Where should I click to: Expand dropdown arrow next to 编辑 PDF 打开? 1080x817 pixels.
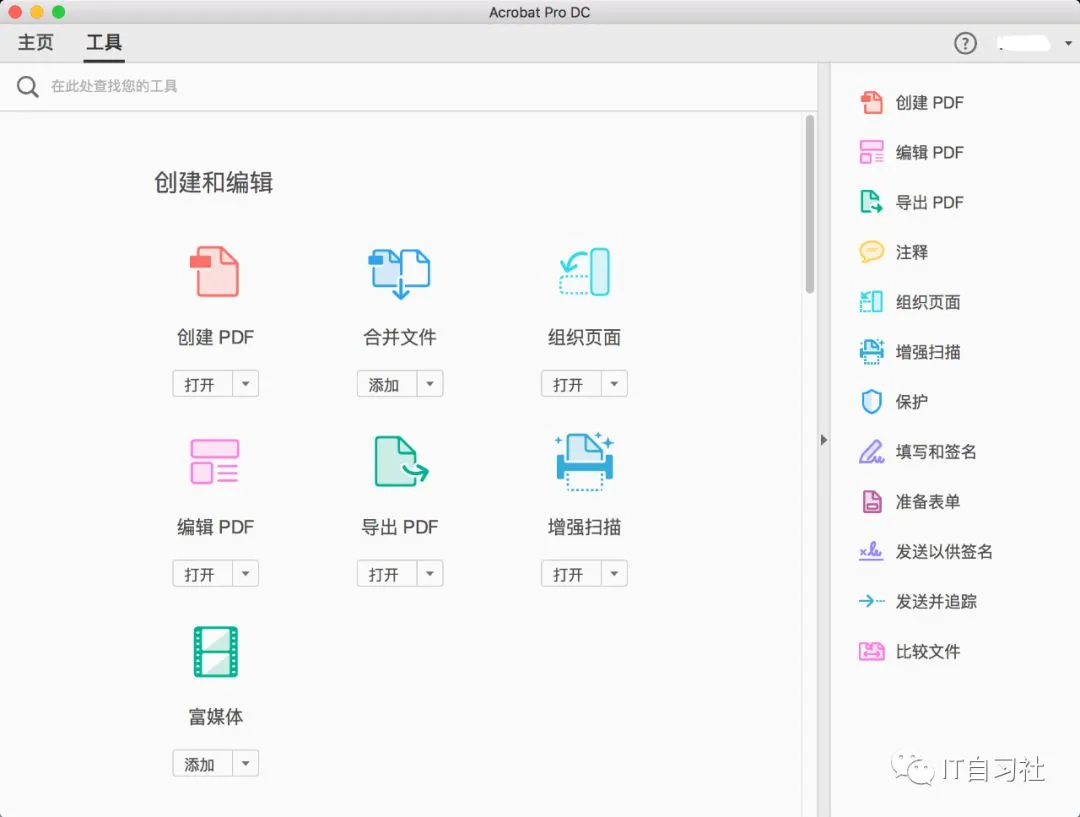[245, 574]
